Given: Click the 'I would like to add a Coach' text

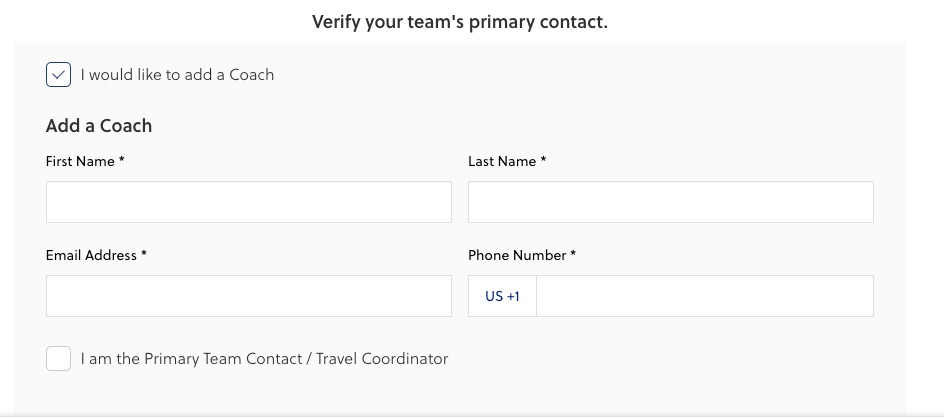Looking at the screenshot, I should (177, 74).
